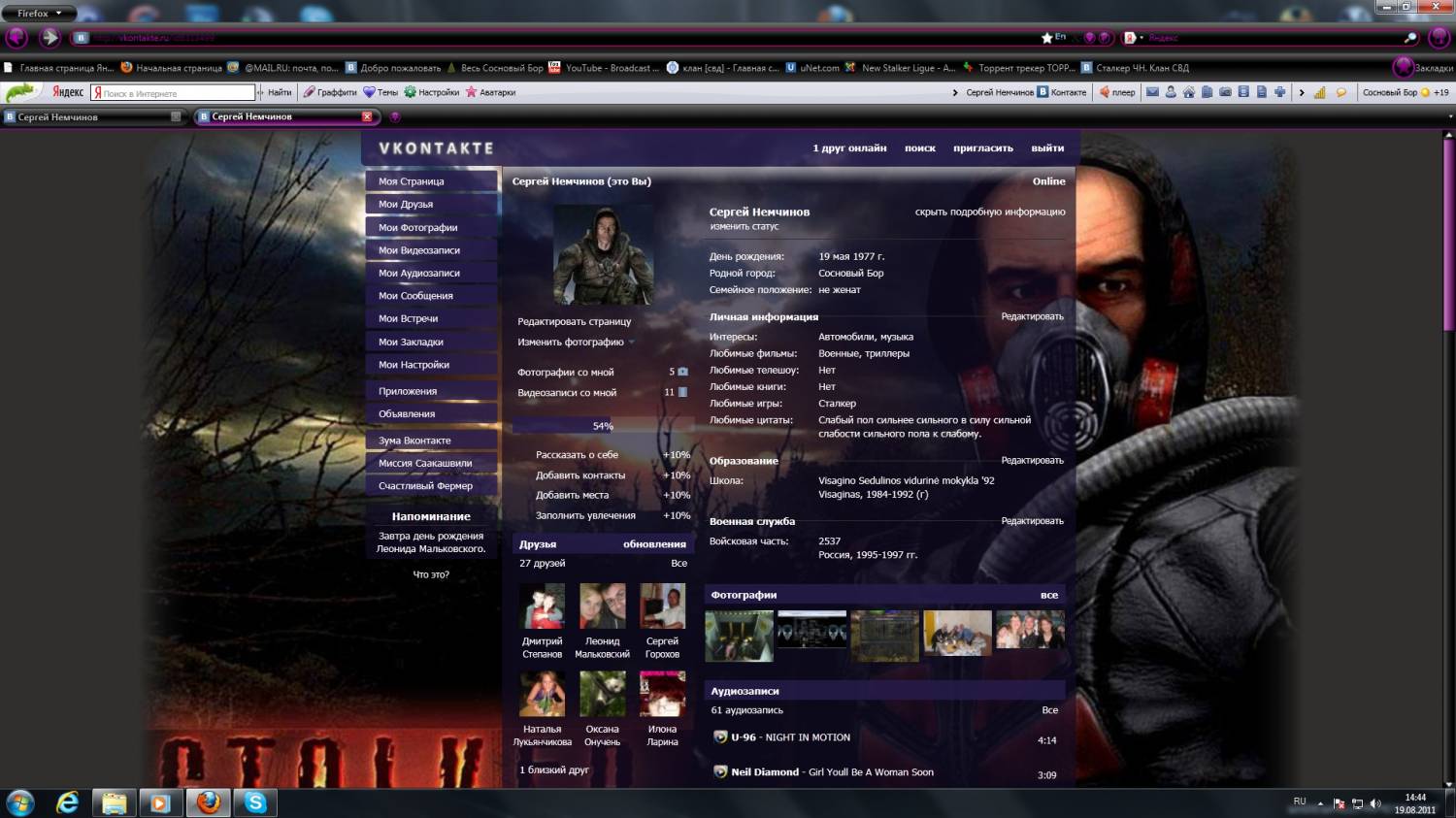Click the Yandex search input field
The image size is (1456, 818).
(x=175, y=93)
